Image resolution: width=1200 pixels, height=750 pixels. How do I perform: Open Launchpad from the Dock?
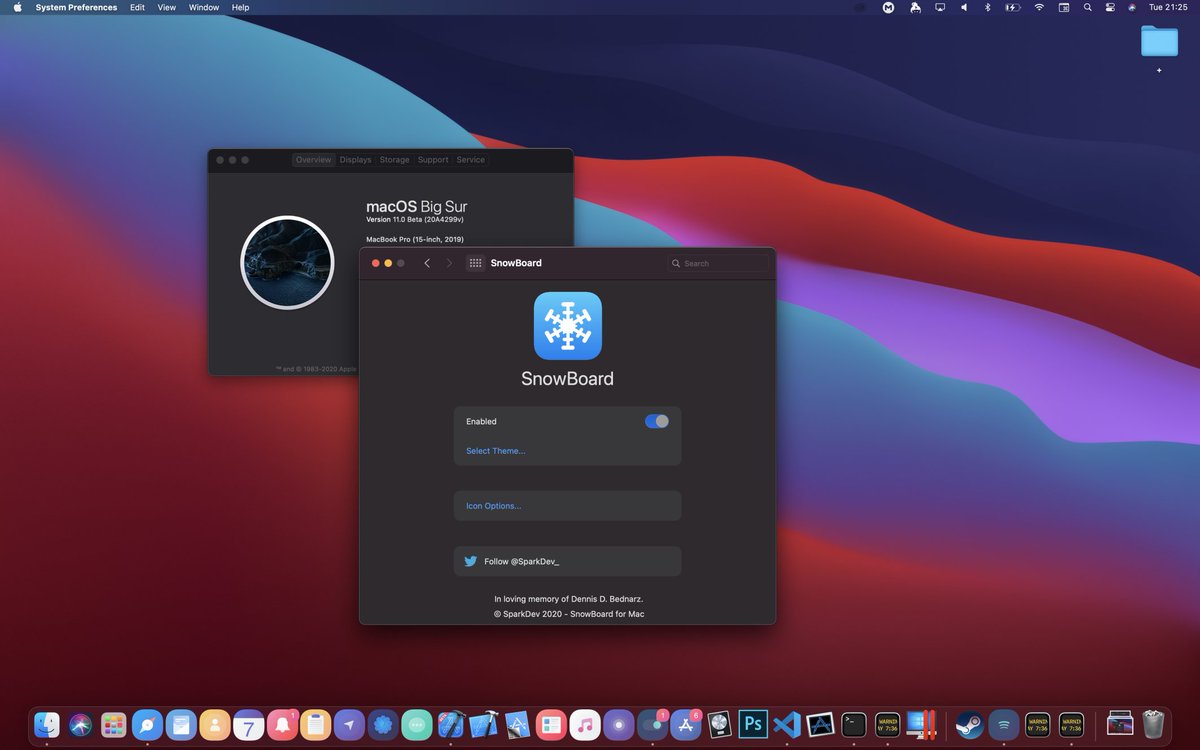point(114,724)
